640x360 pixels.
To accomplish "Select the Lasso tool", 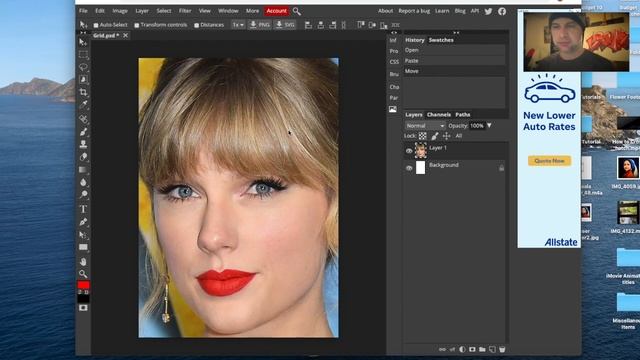I will 83,67.
